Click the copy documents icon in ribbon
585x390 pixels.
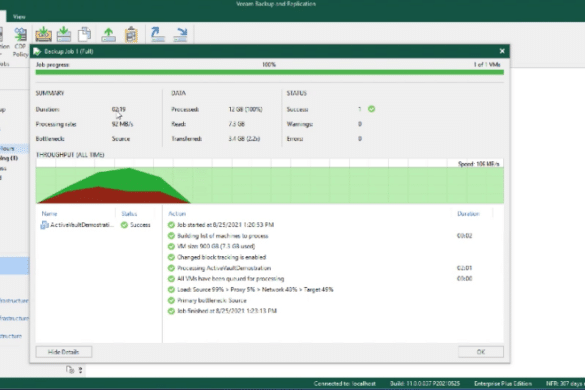tap(84, 34)
